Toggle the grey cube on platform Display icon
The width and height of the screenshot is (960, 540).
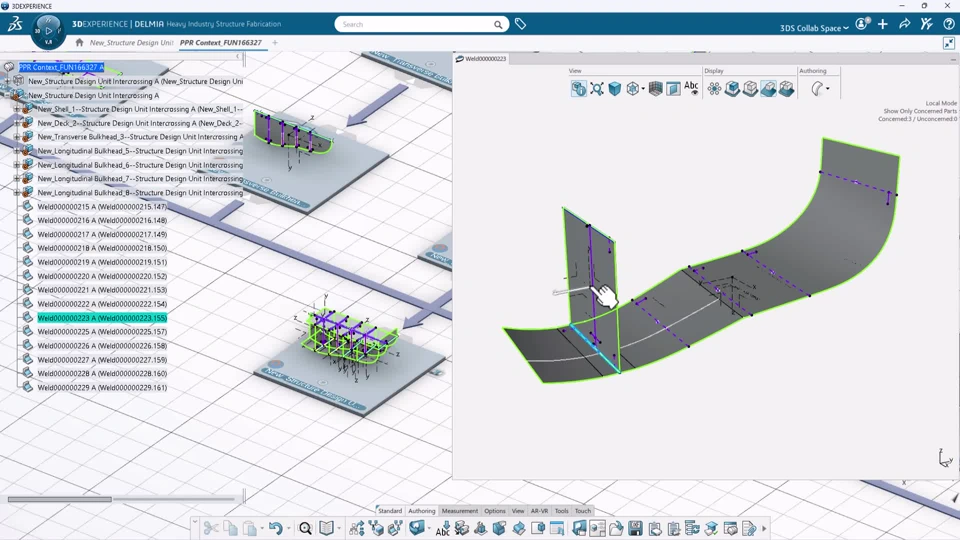750,89
